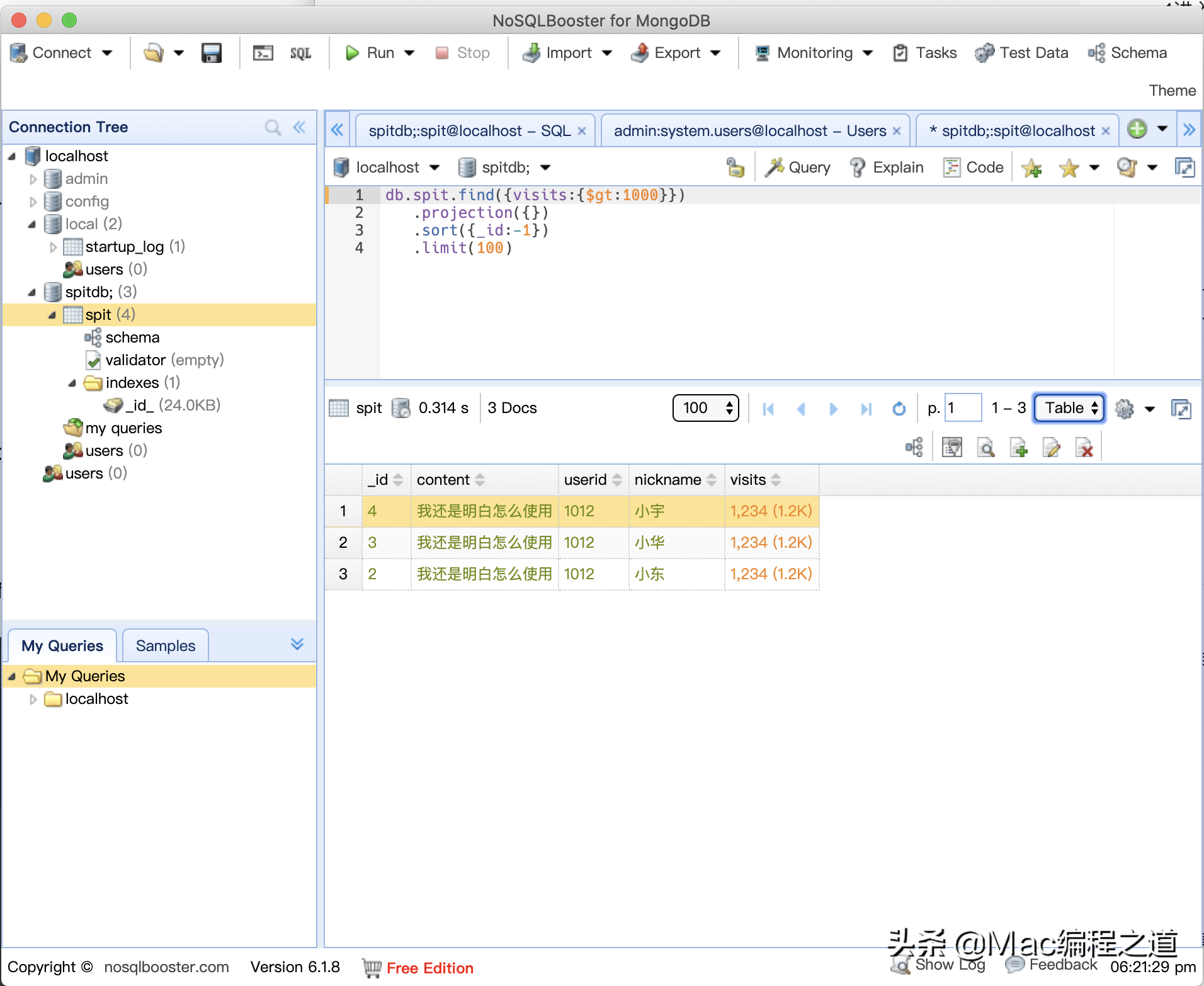Screen dimensions: 1204x986
Task: Click the page number input field
Action: click(x=963, y=408)
